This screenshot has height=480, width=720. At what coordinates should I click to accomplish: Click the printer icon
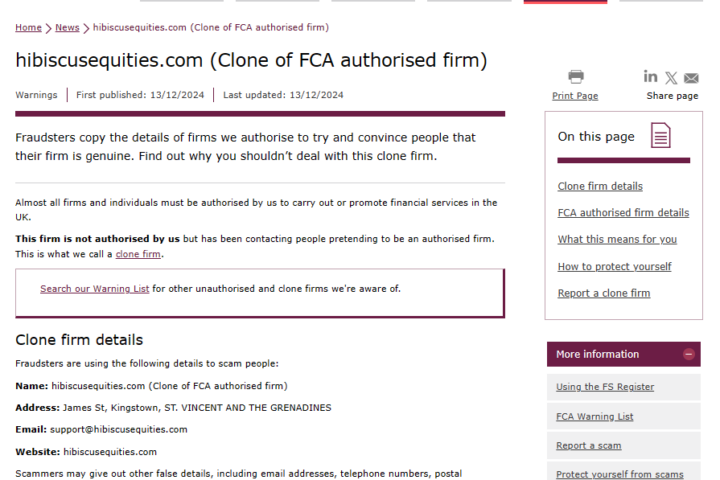pyautogui.click(x=575, y=77)
